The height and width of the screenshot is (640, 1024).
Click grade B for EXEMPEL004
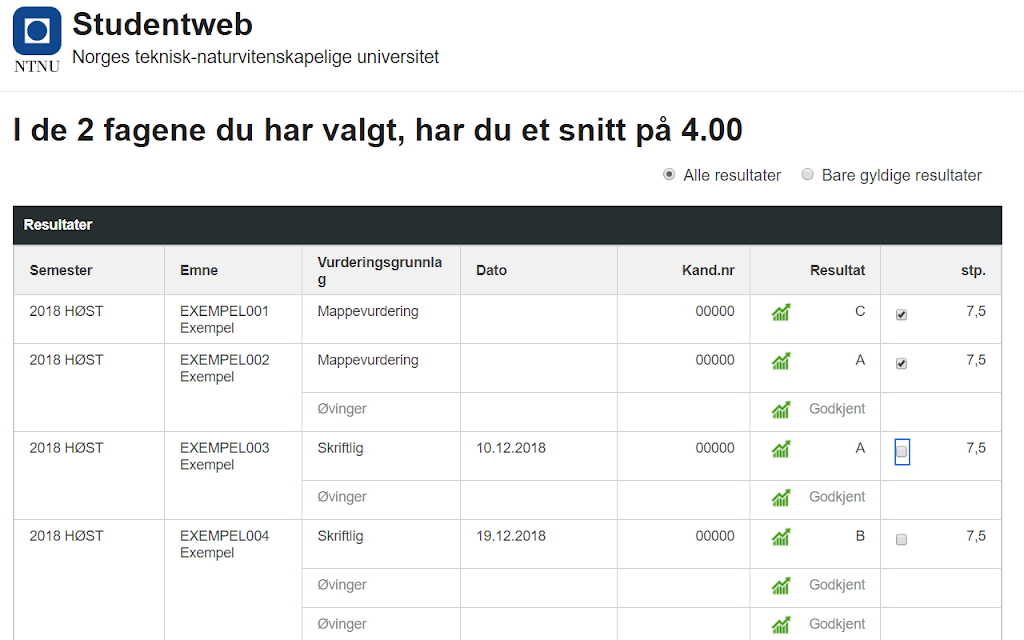(860, 536)
